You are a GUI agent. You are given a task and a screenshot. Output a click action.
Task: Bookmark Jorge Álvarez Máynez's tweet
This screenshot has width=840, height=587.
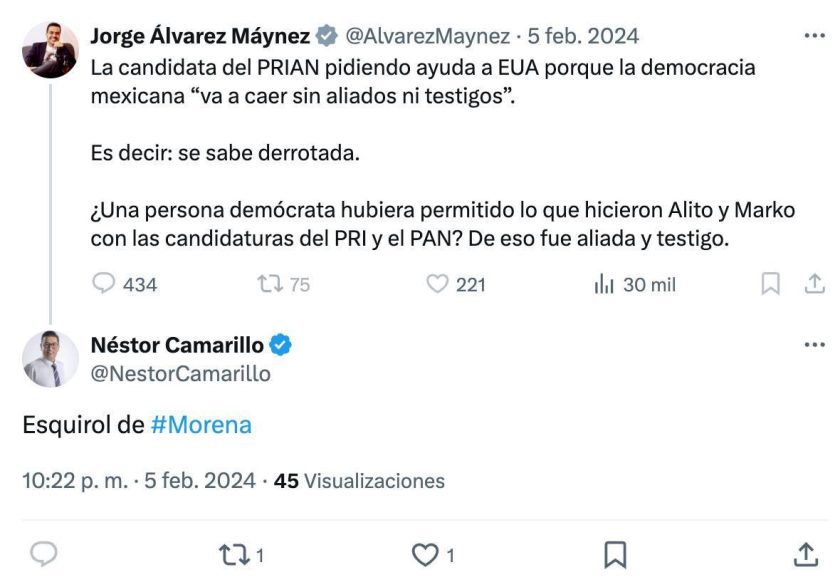pos(770,284)
